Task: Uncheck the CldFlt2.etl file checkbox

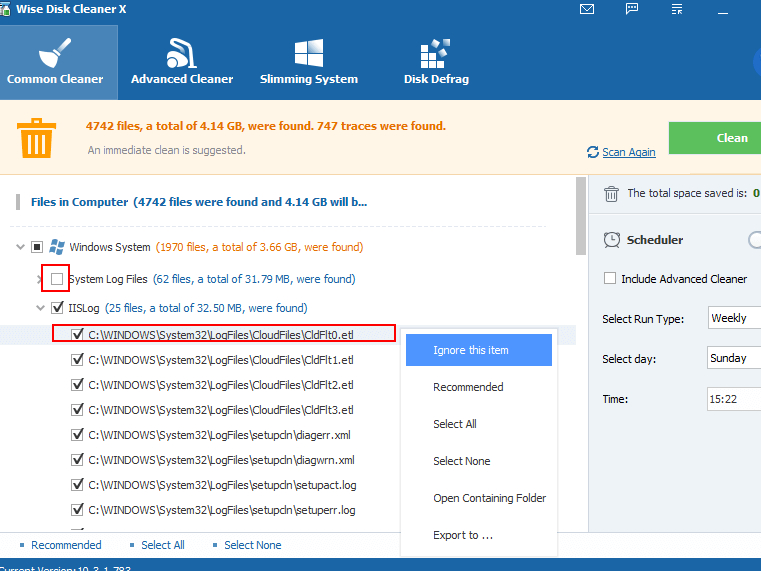Action: tap(77, 385)
